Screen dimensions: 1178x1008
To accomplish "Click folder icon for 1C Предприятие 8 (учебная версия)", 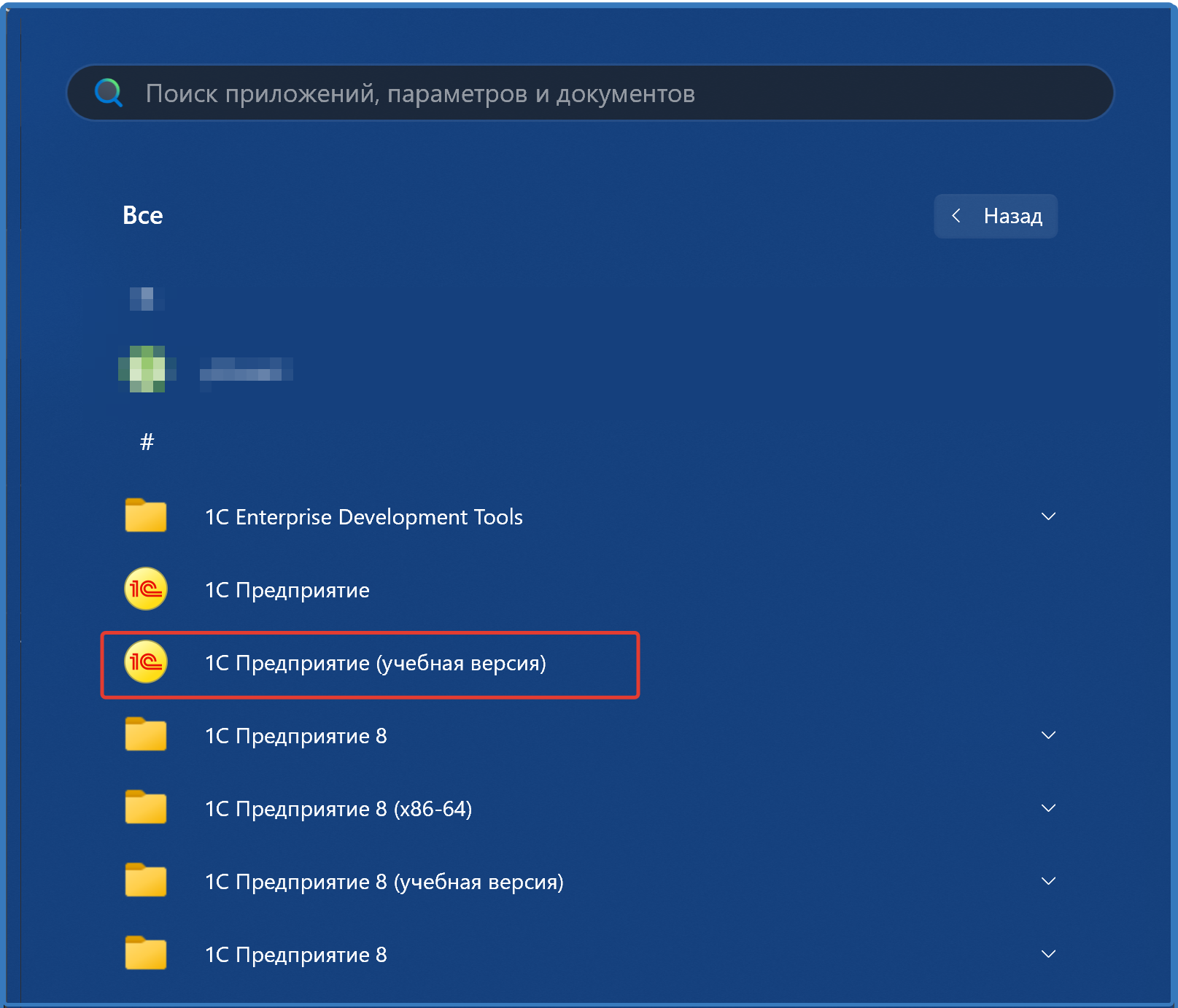I will 146,881.
